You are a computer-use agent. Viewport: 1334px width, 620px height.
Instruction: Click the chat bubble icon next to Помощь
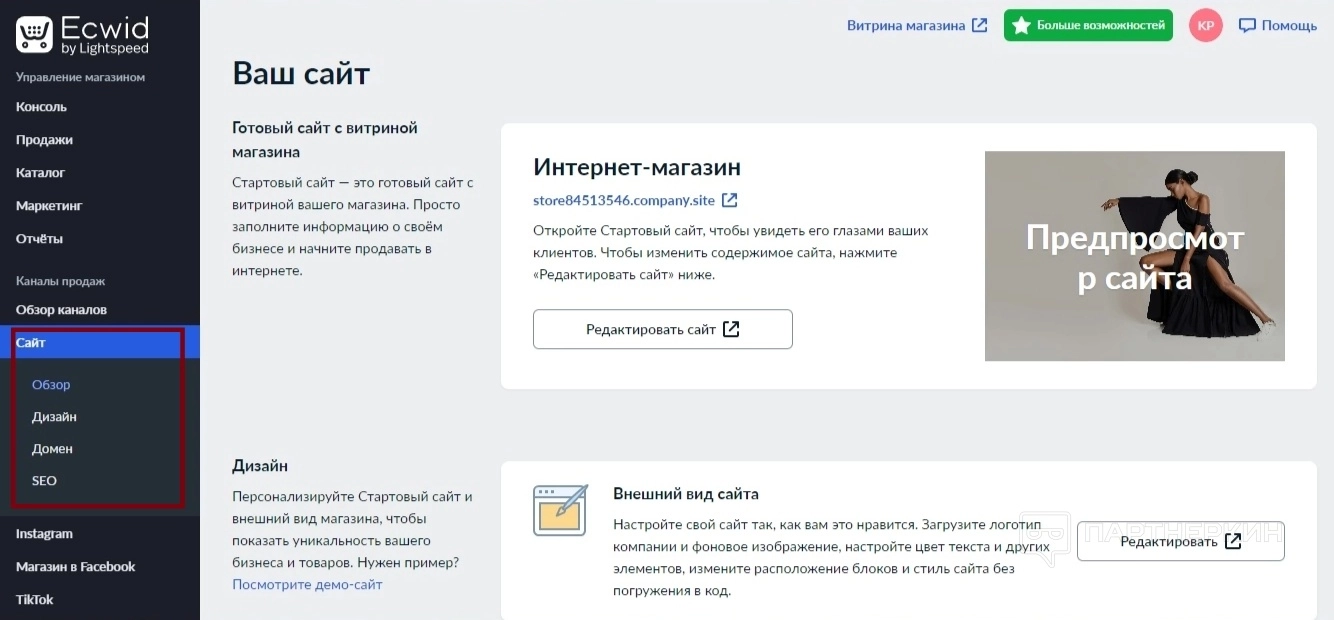1246,25
